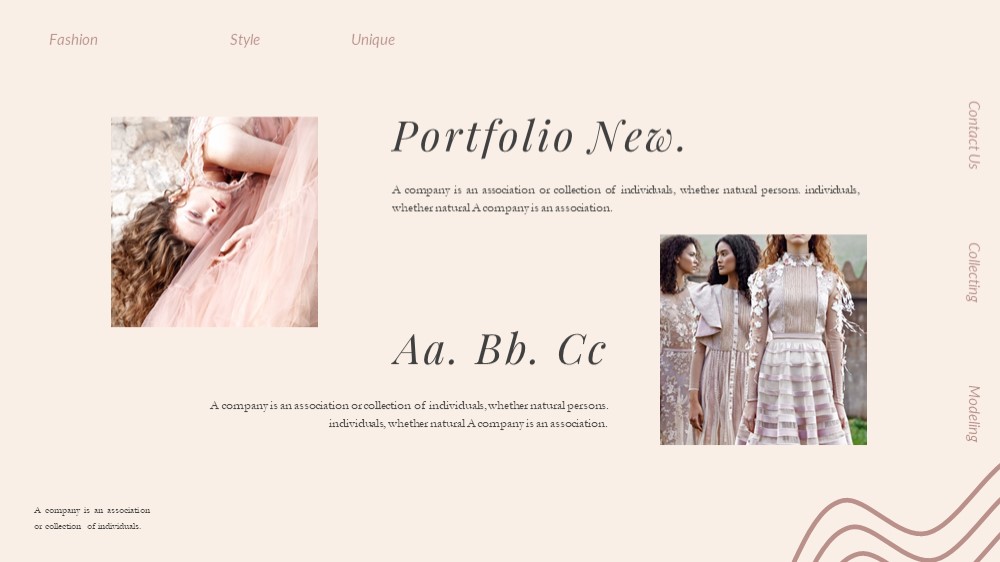
Task: Open the vertical Contact Us link
Action: click(973, 135)
